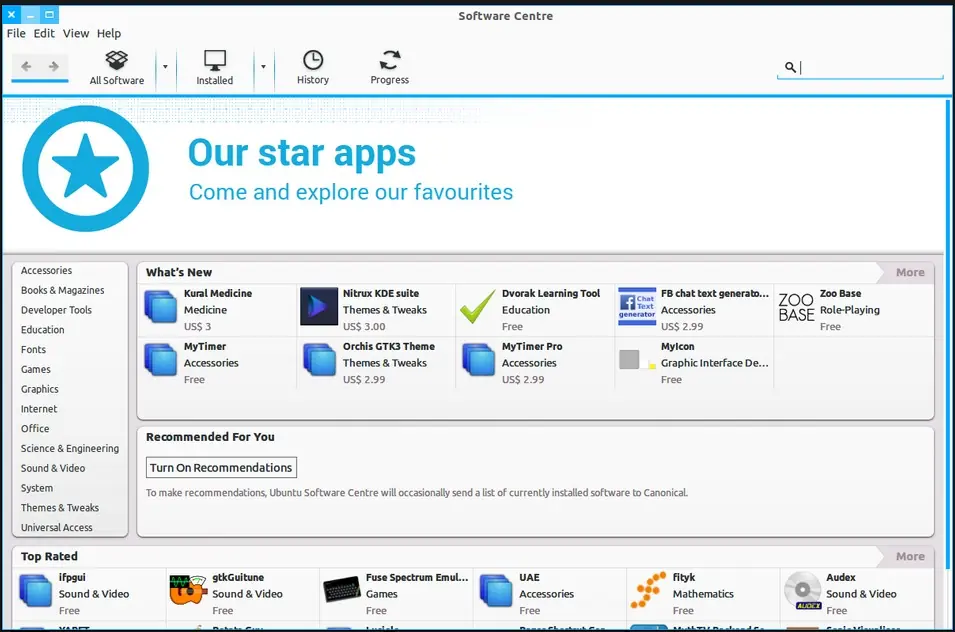Select the Graphics category
This screenshot has width=955, height=632.
point(40,389)
